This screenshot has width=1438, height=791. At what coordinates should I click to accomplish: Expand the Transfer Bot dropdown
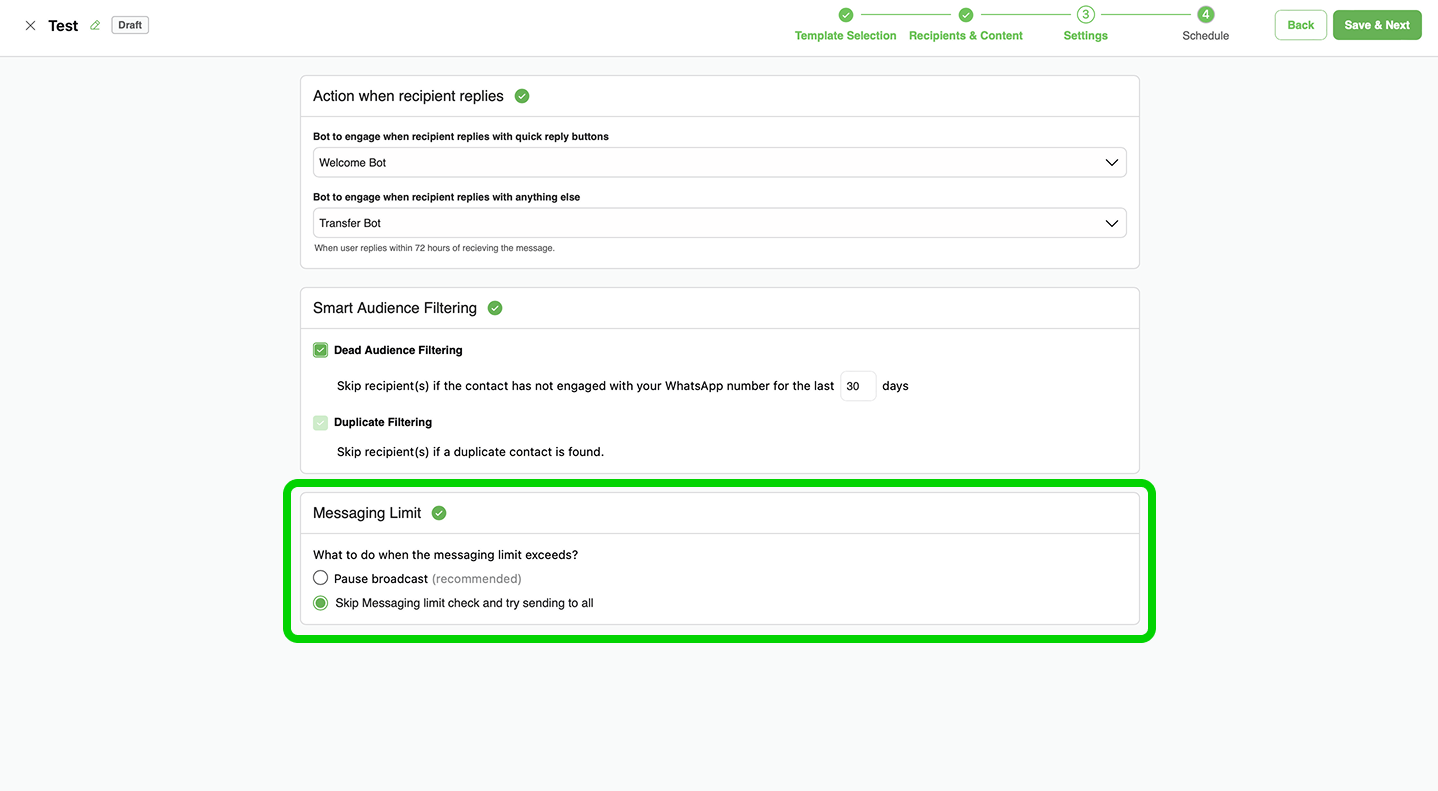point(719,223)
